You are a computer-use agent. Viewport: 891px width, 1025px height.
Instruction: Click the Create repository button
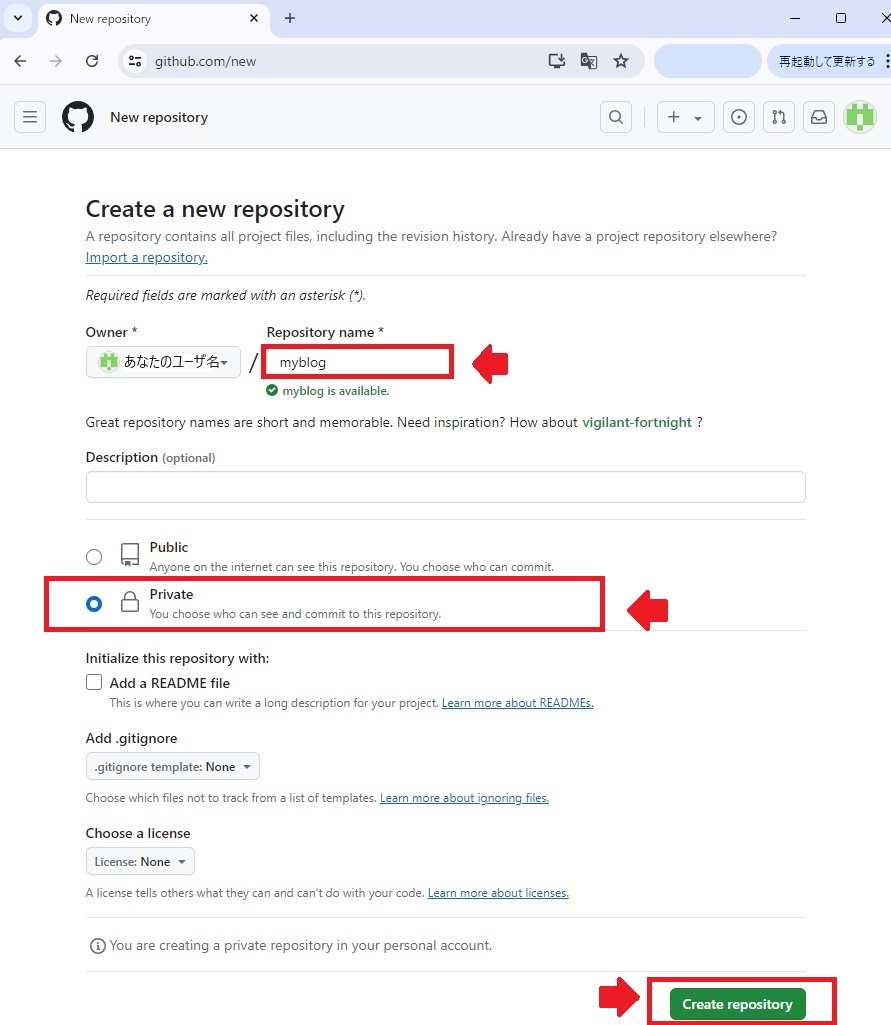pos(737,1004)
